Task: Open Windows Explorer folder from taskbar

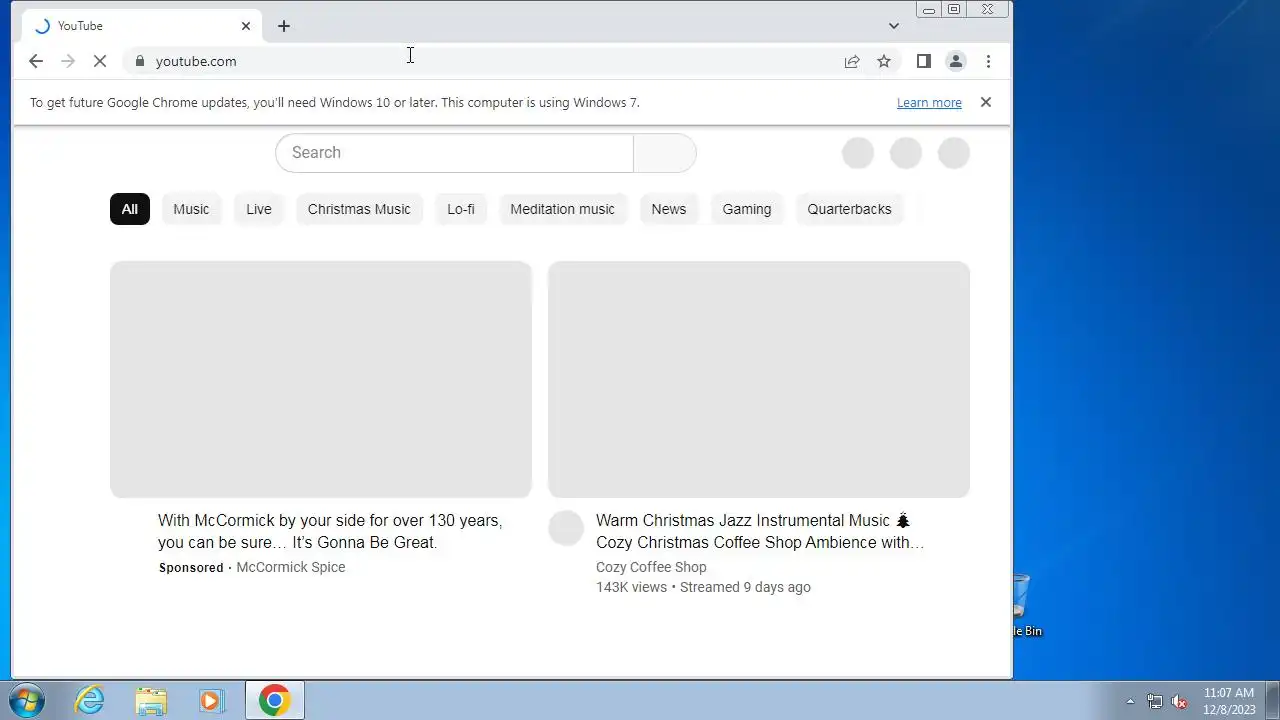Action: (151, 700)
